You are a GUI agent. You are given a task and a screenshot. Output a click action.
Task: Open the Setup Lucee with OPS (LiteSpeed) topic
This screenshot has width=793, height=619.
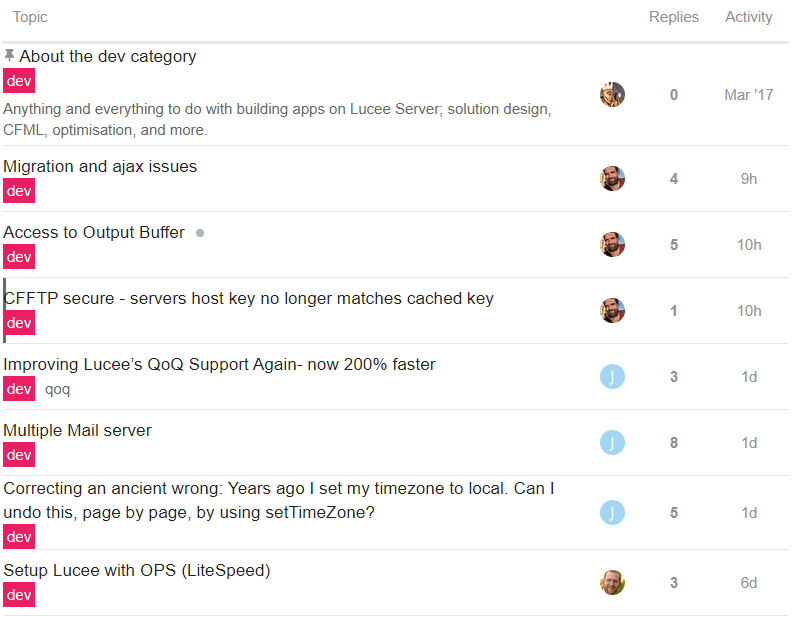137,570
